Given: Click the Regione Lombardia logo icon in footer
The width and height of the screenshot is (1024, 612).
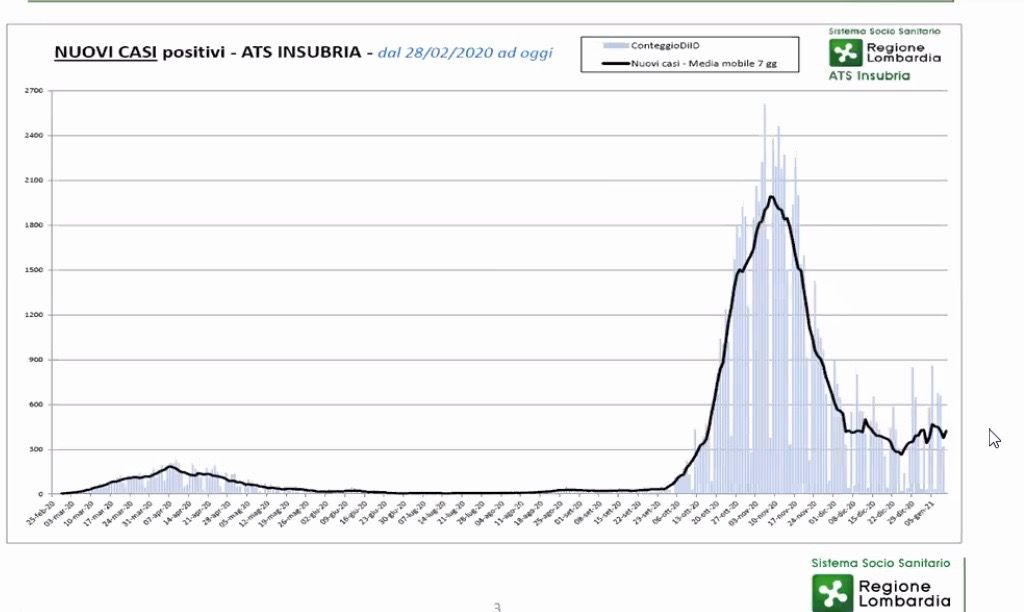Looking at the screenshot, I should pos(830,592).
